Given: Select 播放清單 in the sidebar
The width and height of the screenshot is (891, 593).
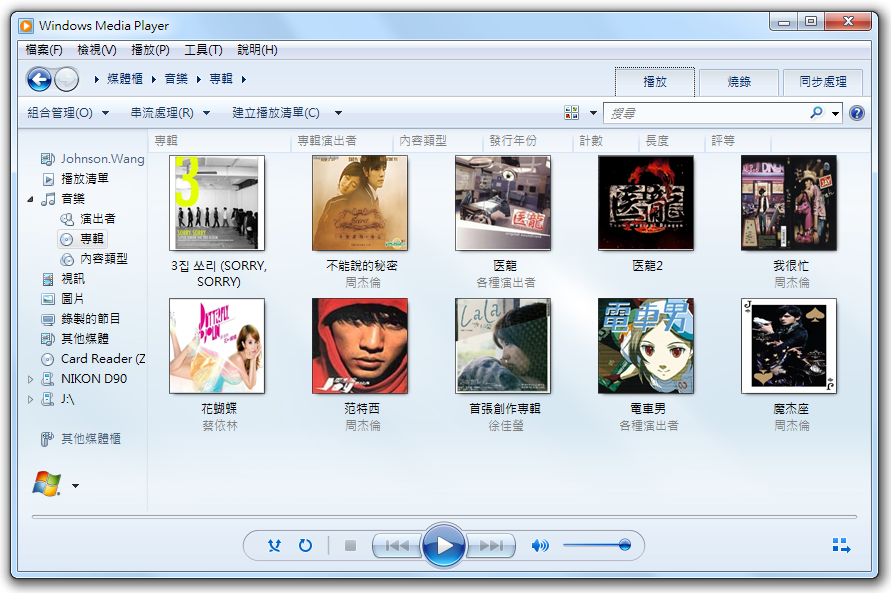Looking at the screenshot, I should pos(76,179).
